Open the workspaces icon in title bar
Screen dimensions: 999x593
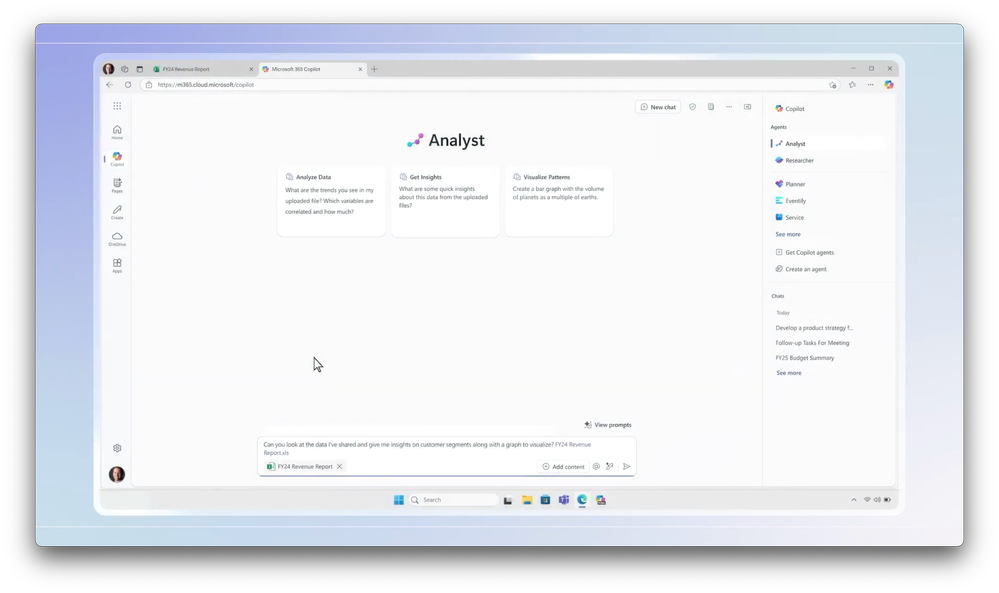(125, 69)
